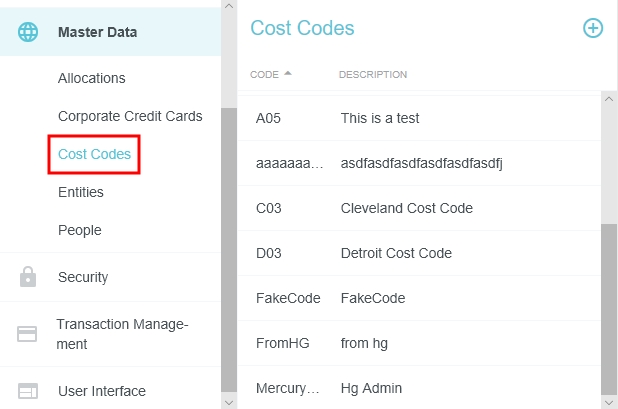Open Corporate Credit Cards page
The width and height of the screenshot is (618, 409).
point(130,116)
